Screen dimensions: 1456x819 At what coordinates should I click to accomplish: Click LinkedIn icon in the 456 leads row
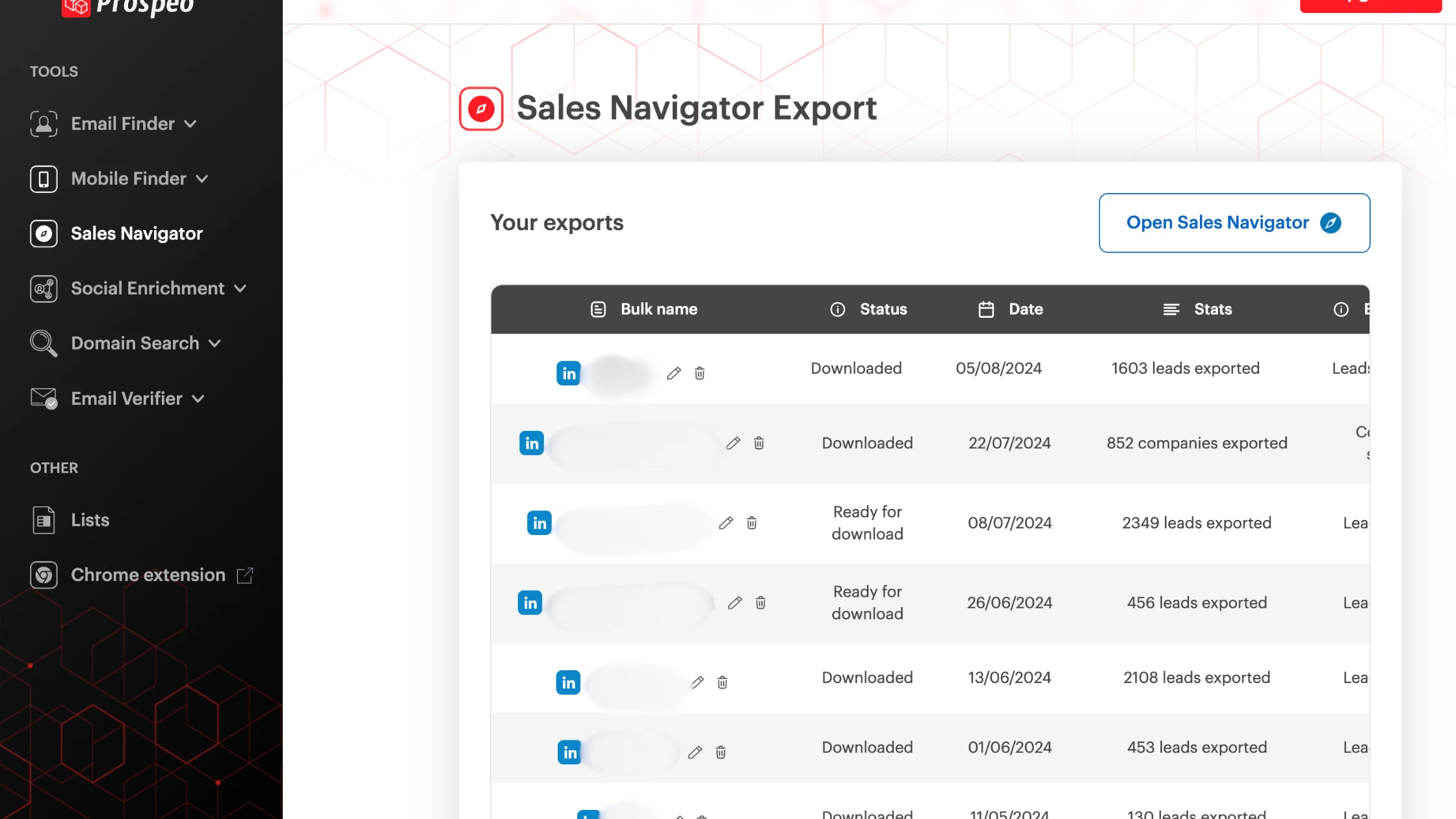[x=530, y=603]
